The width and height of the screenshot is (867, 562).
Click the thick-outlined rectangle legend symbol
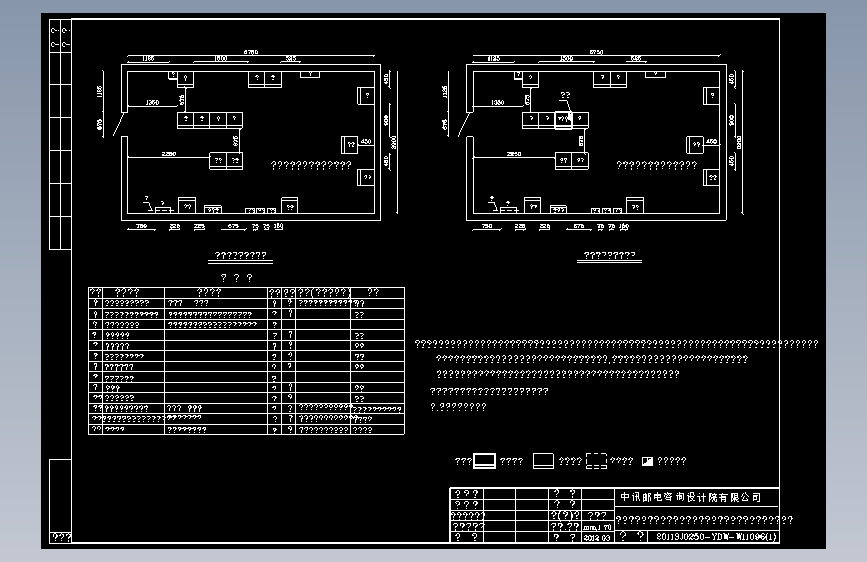(x=484, y=461)
